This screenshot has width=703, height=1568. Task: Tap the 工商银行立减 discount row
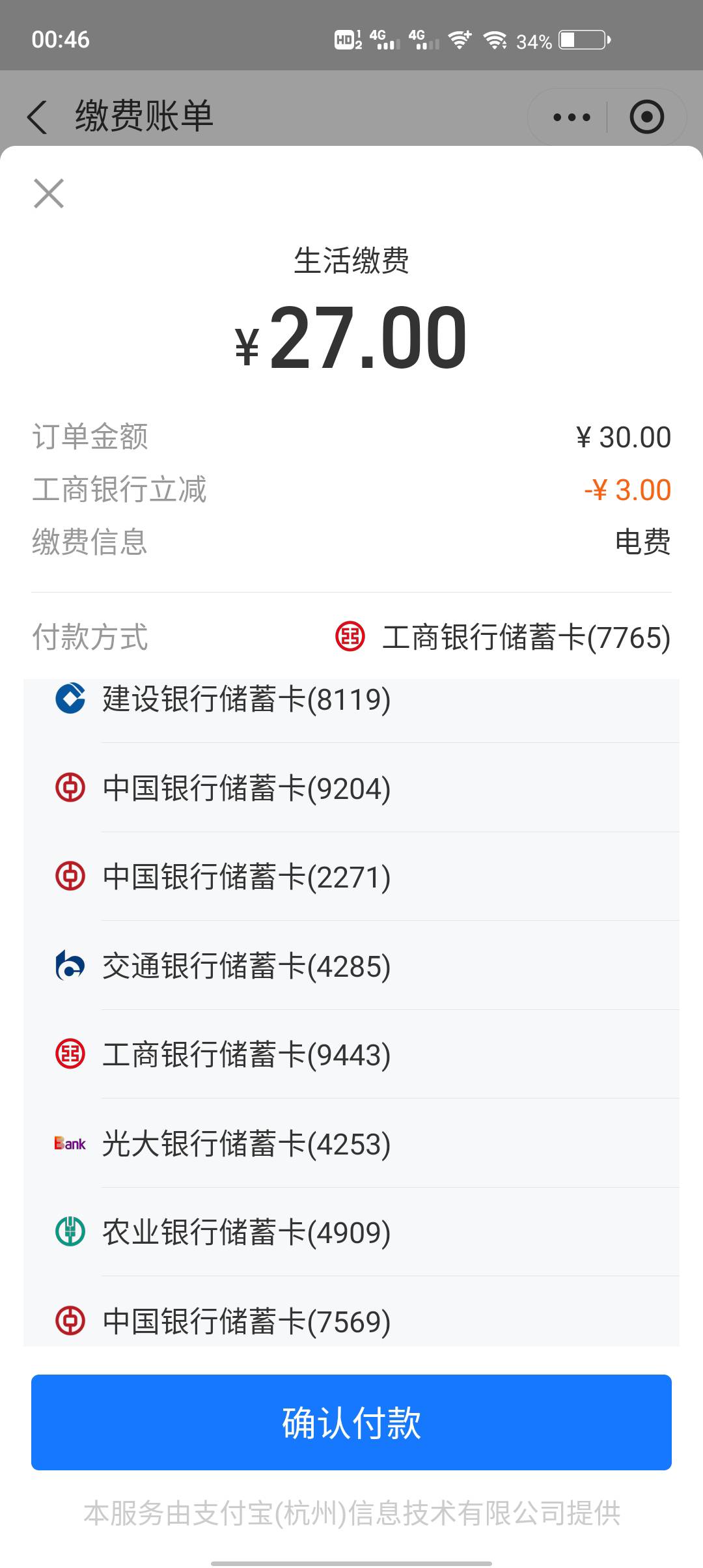pyautogui.click(x=351, y=490)
